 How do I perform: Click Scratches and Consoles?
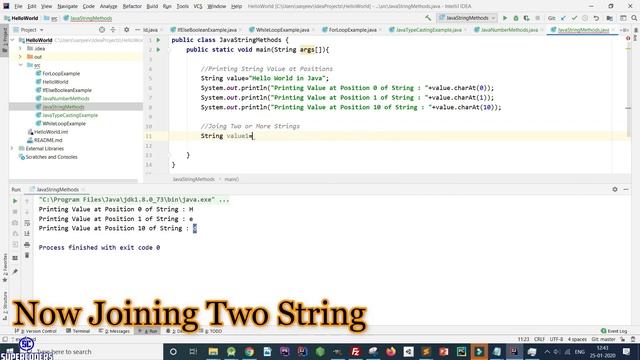coord(51,157)
